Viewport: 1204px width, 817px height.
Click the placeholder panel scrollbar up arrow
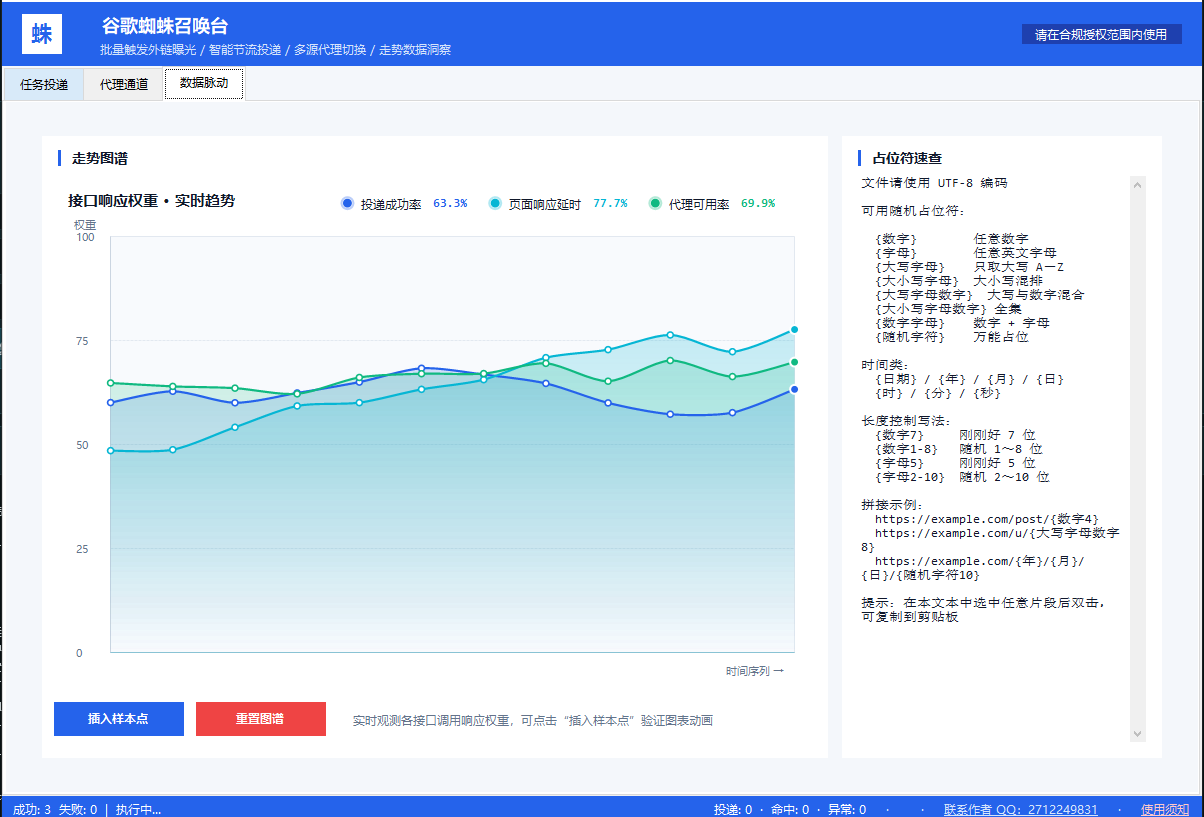point(1137,184)
